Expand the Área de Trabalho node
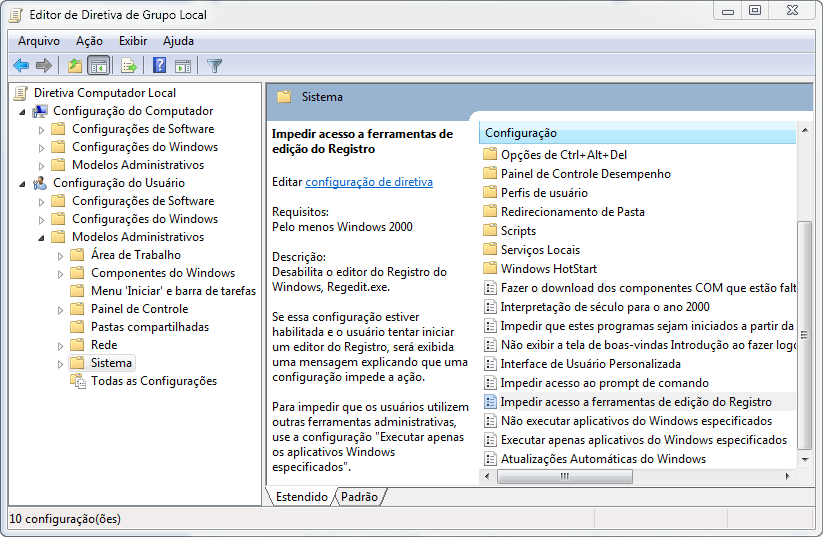823x537 pixels. (x=60, y=256)
